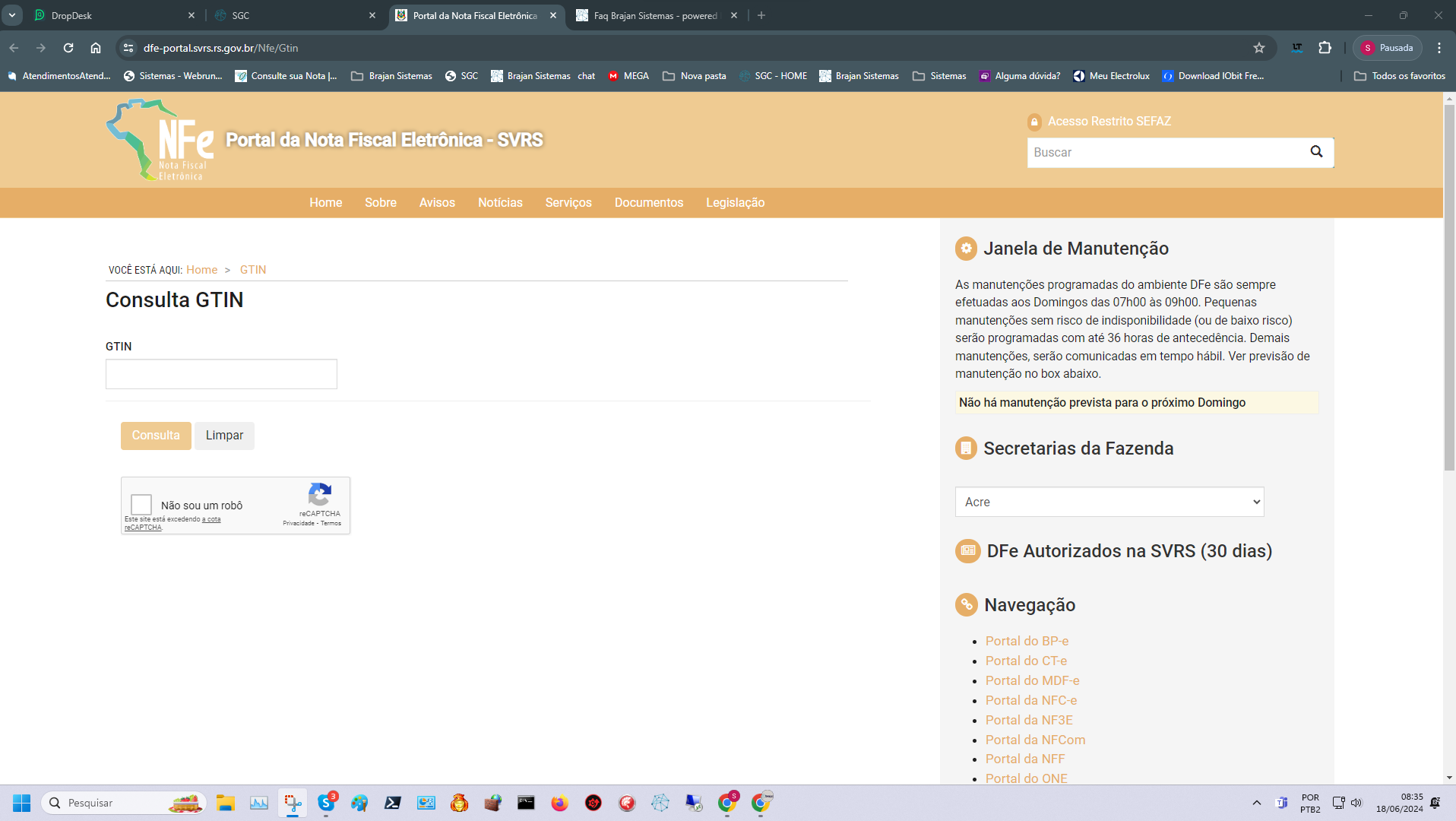Bookmark this page with the star icon
Viewport: 1456px width, 821px height.
pos(1259,48)
